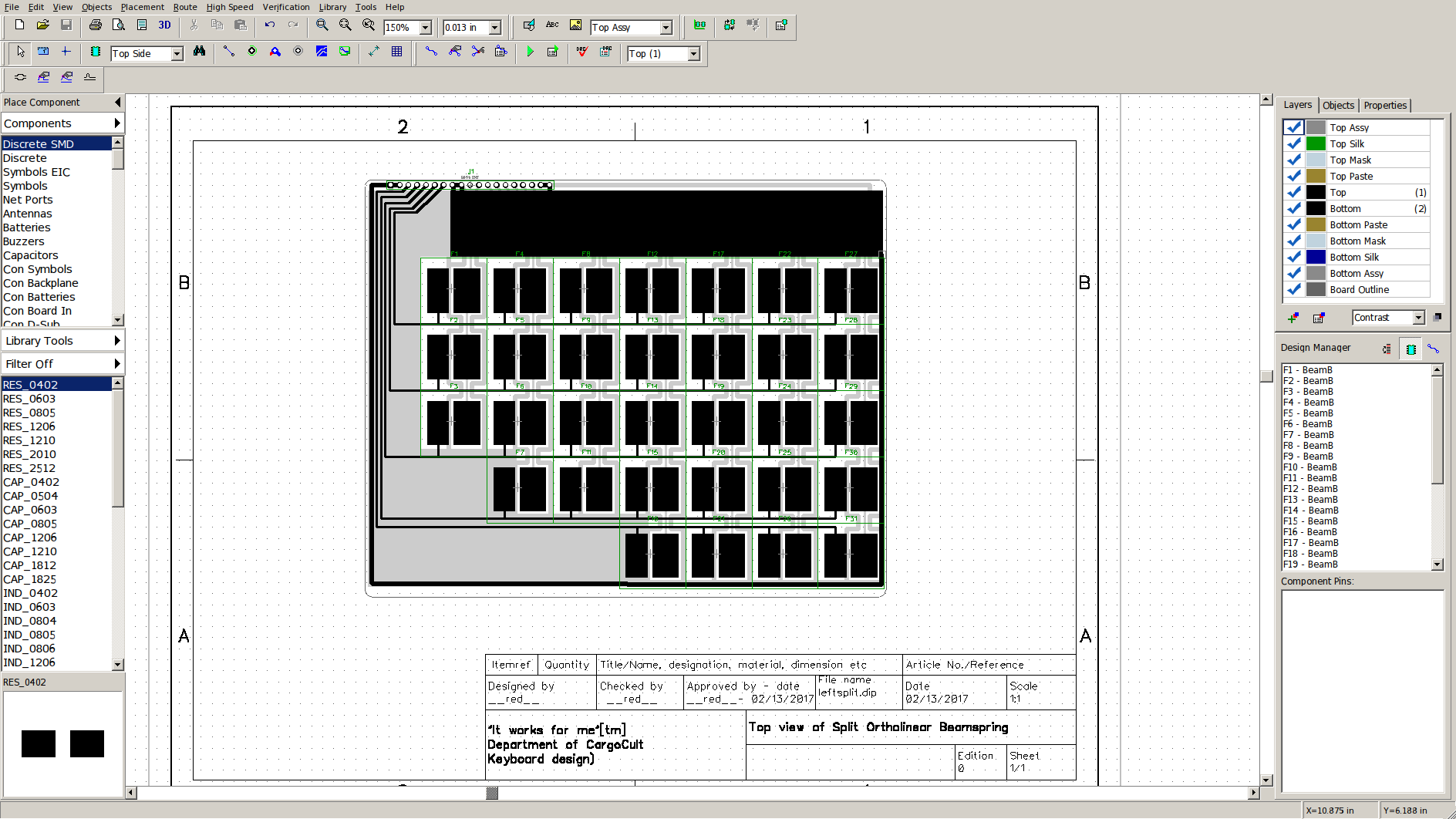Run the autorouter with the green play icon
Screen dimensions: 1456x819
(x=530, y=52)
